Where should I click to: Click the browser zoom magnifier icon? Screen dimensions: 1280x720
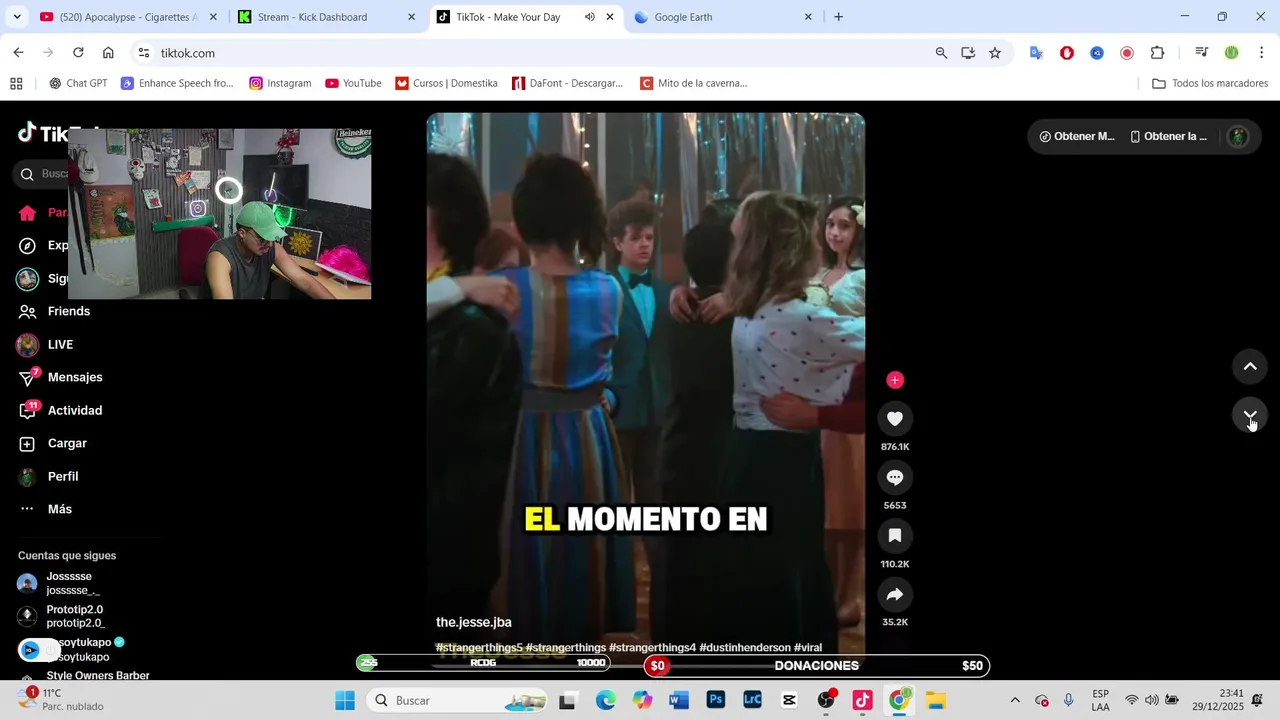point(941,53)
